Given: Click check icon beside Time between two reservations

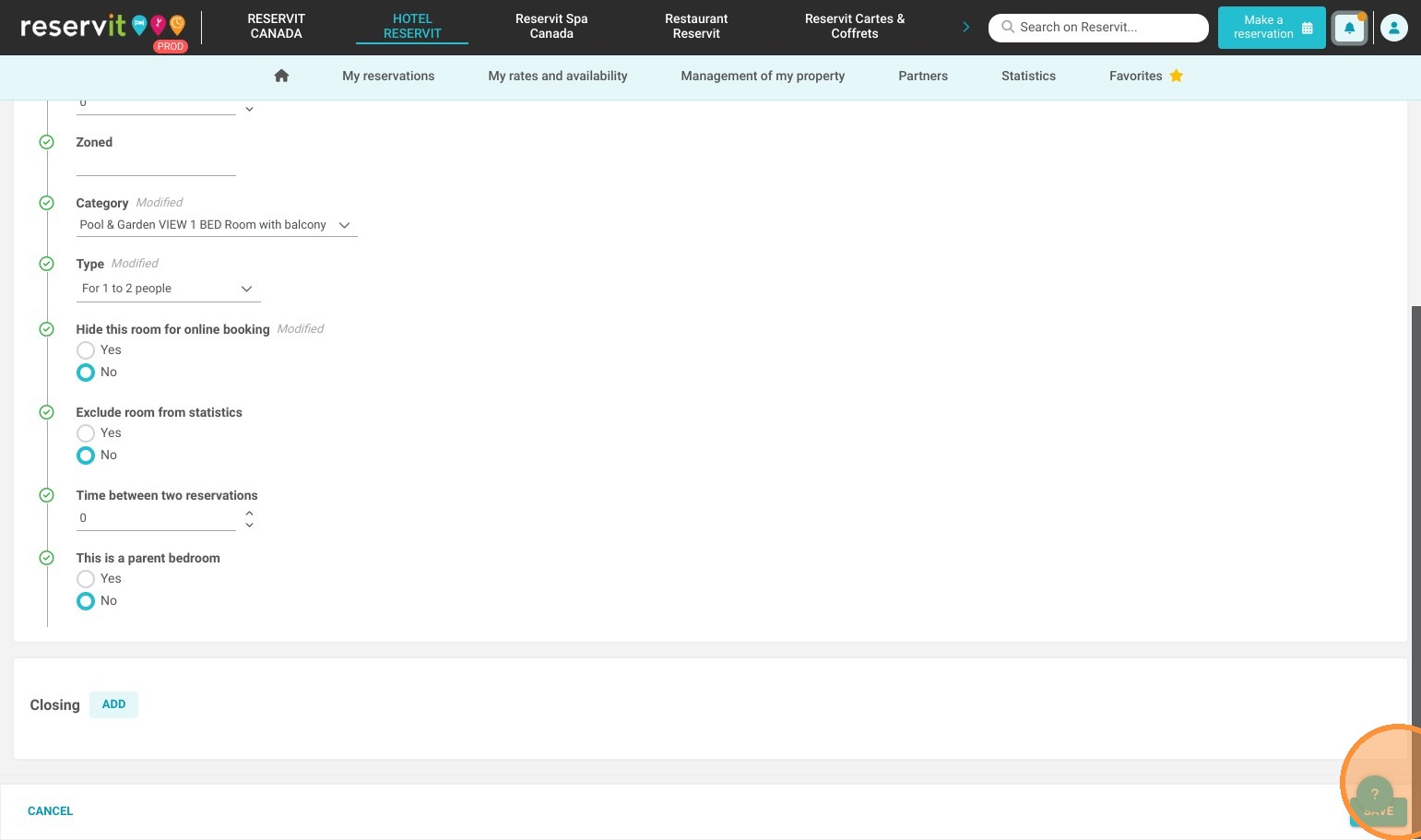Looking at the screenshot, I should pos(47,495).
